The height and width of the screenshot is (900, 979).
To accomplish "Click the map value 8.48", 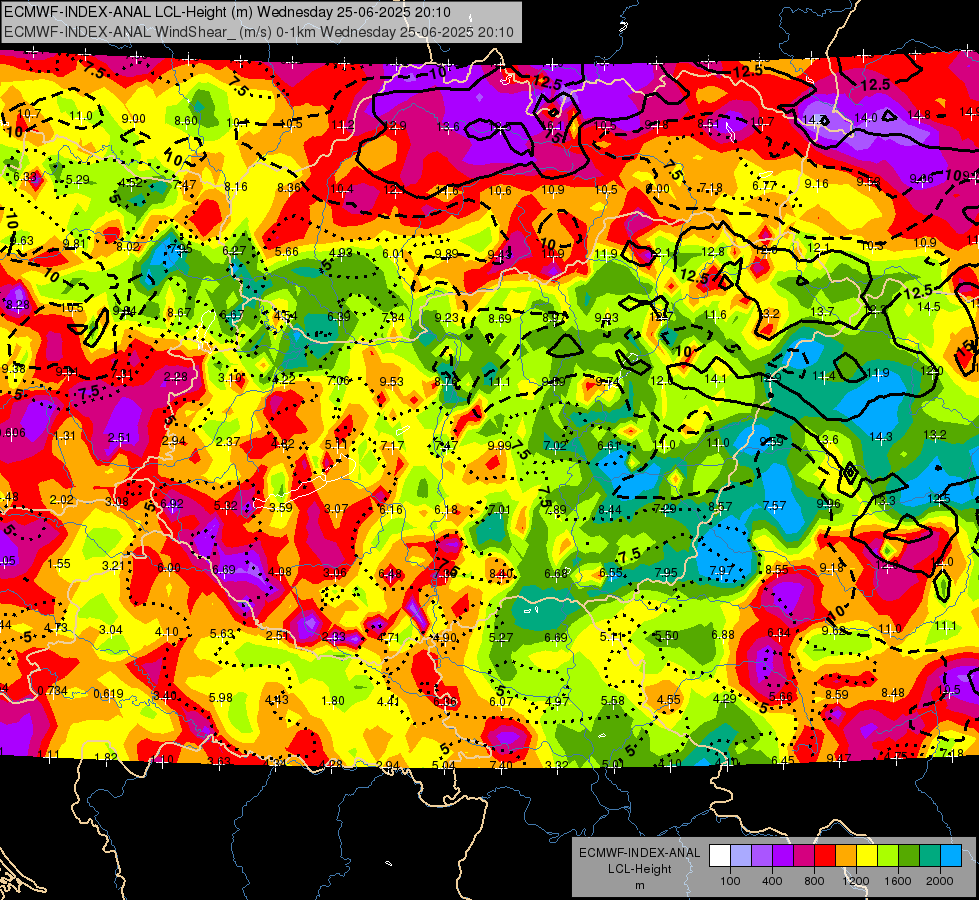I will click(893, 692).
